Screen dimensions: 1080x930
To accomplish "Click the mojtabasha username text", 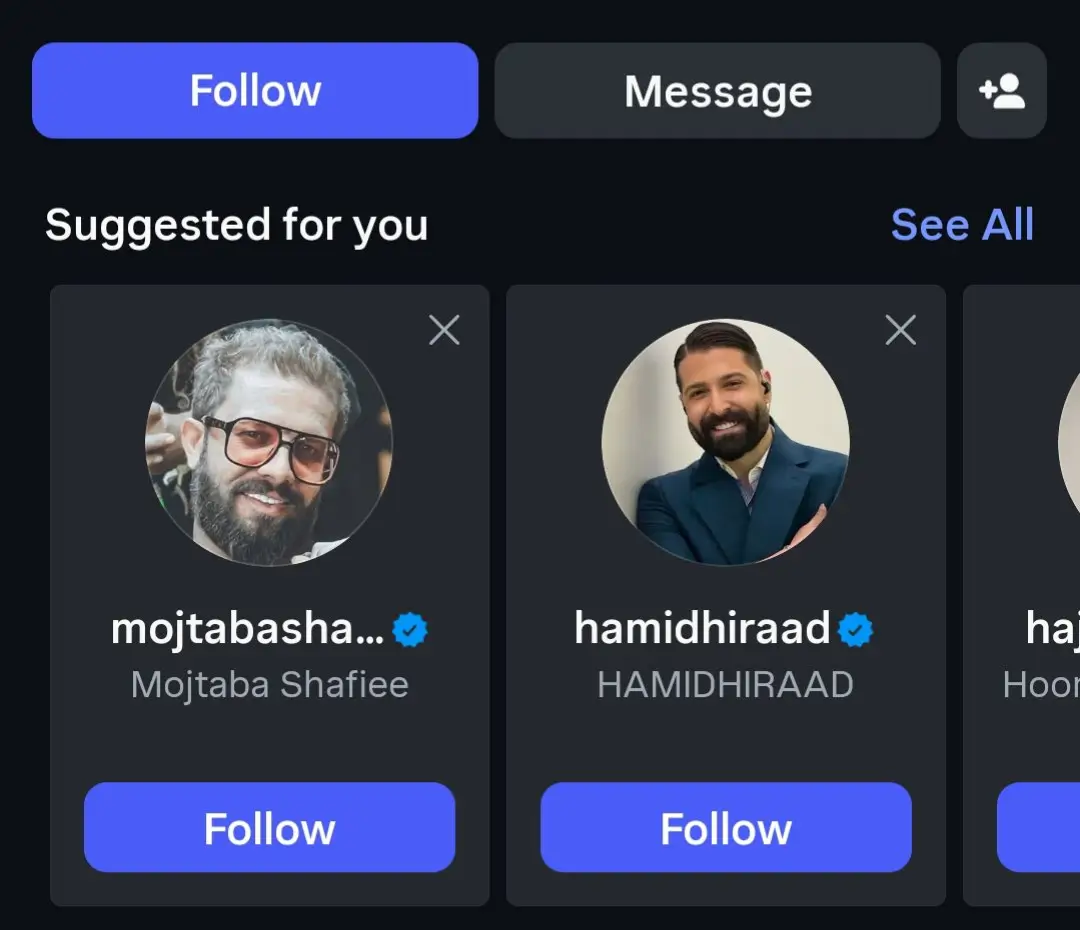I will click(247, 629).
